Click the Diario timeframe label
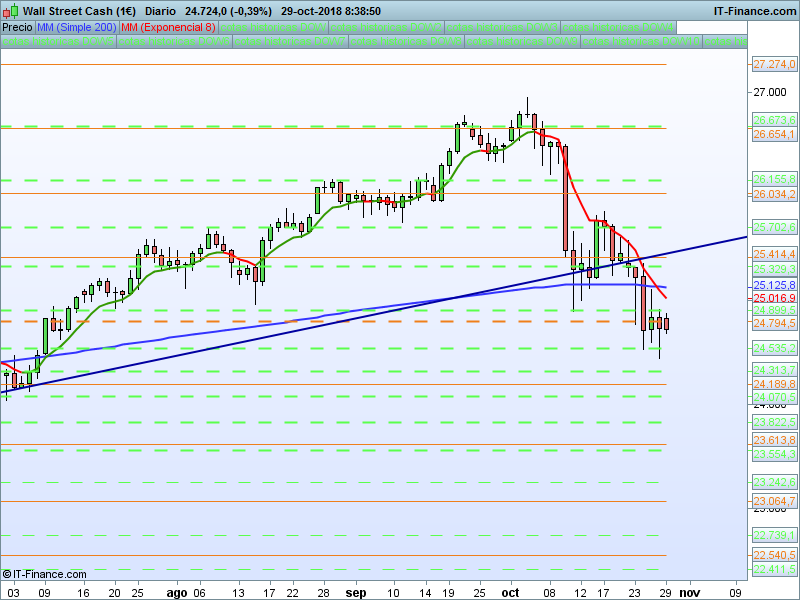The width and height of the screenshot is (800, 600). (x=160, y=11)
